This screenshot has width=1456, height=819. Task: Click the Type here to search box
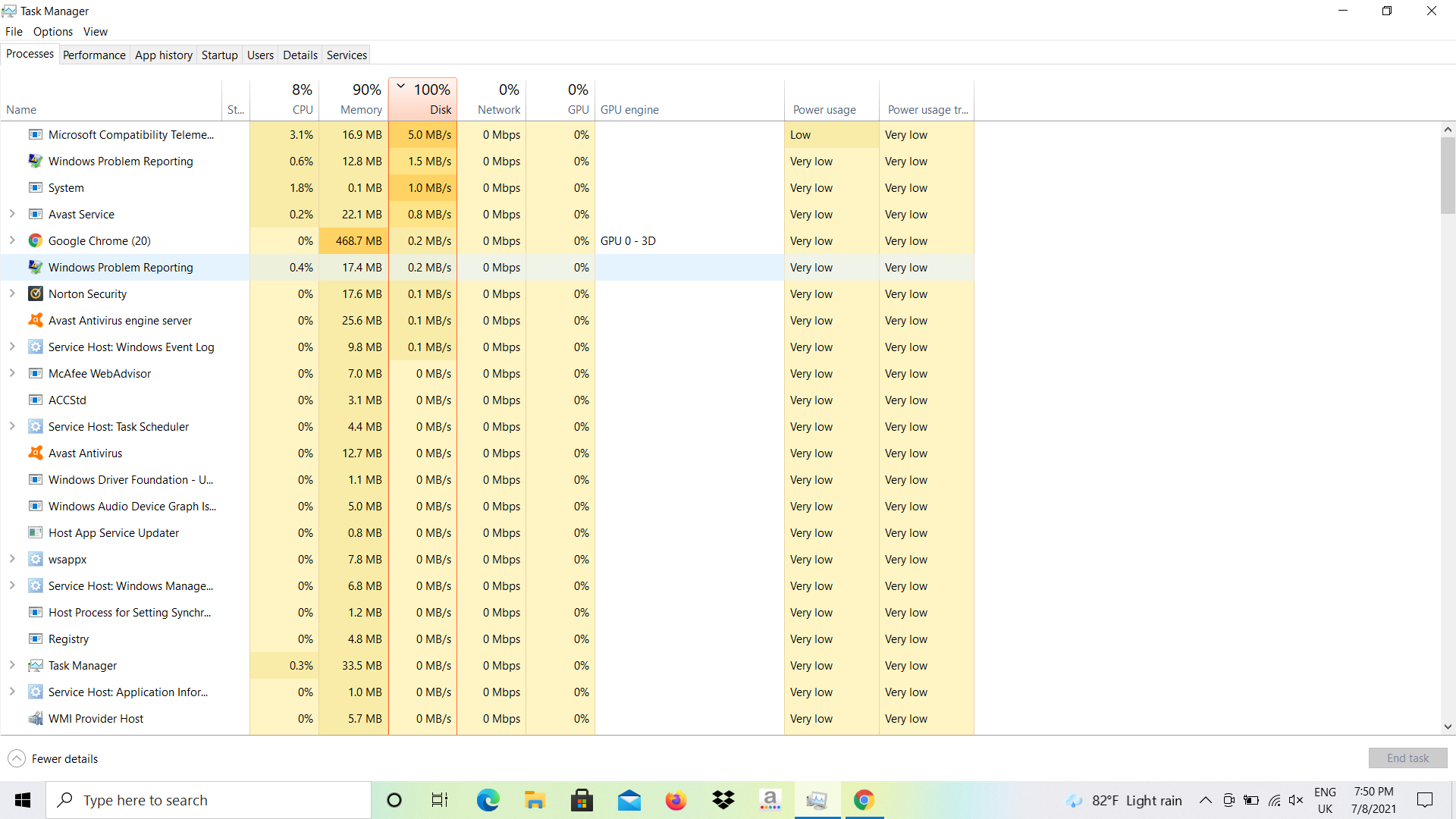(209, 800)
